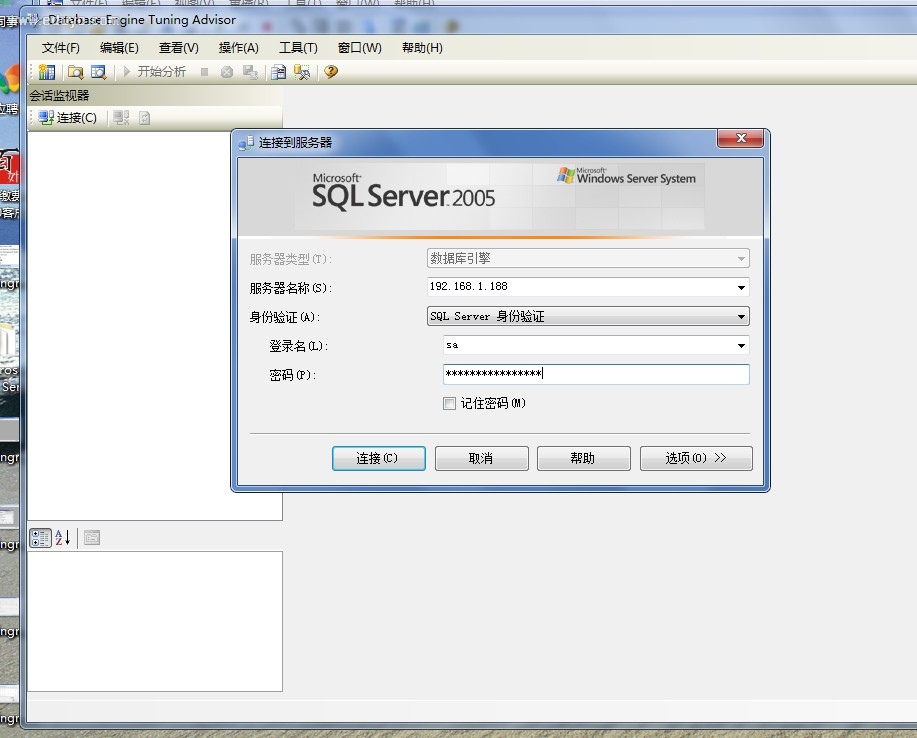This screenshot has height=738, width=917.
Task: Click the Connect (连接) button in dialog
Action: (x=378, y=458)
